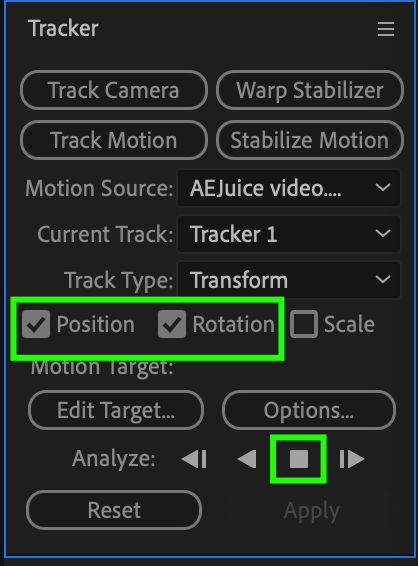Open Edit Target dialog
The width and height of the screenshot is (418, 566).
116,410
